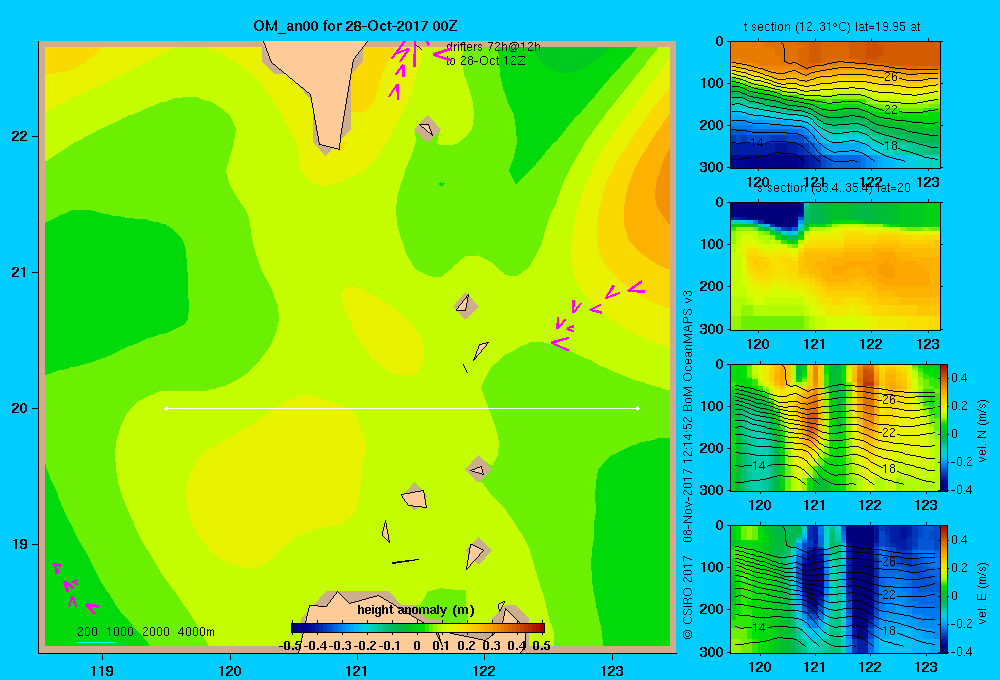Viewport: 1000px width, 680px height.
Task: Click latitude label 19 on the main map
Action: coord(20,544)
